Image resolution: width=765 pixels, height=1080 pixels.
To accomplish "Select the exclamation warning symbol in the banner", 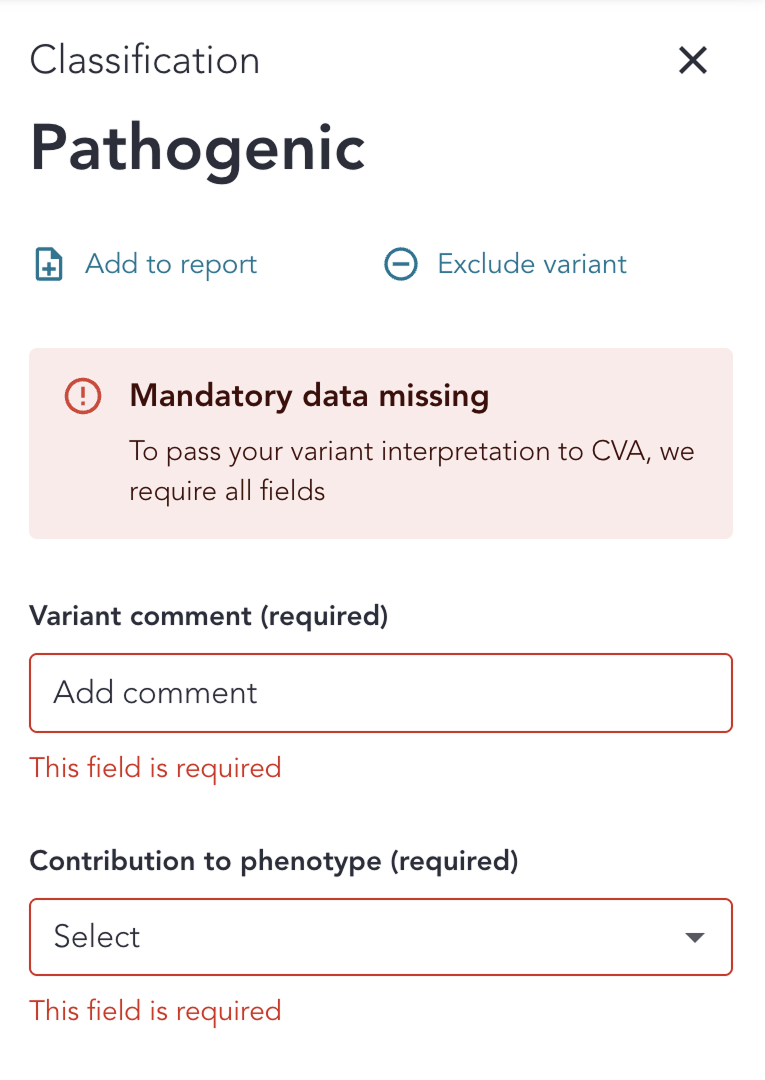I will click(x=83, y=396).
